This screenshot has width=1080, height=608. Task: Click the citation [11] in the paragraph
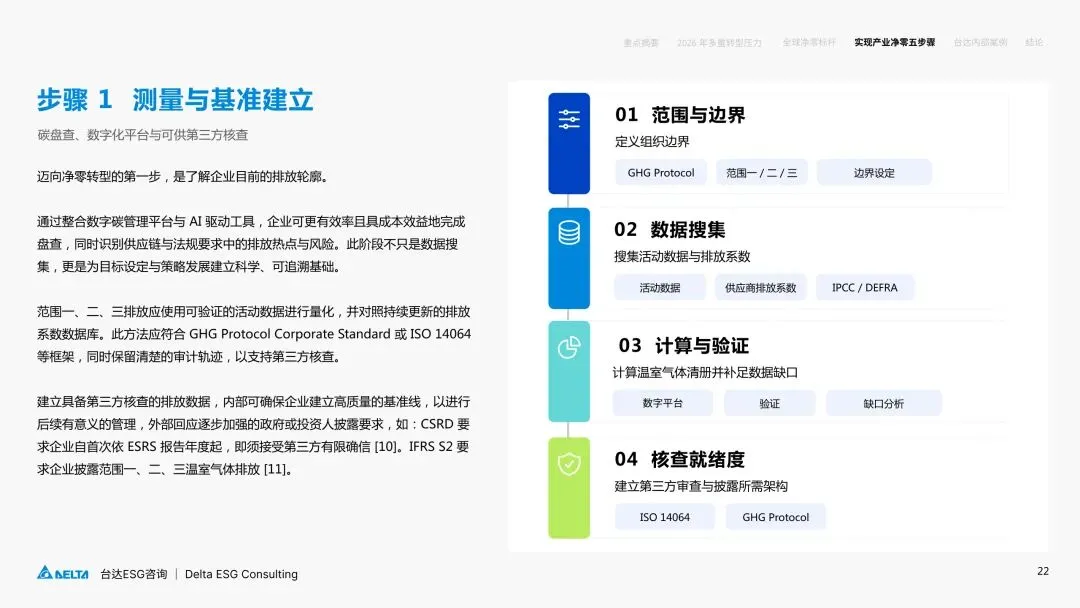tap(276, 470)
